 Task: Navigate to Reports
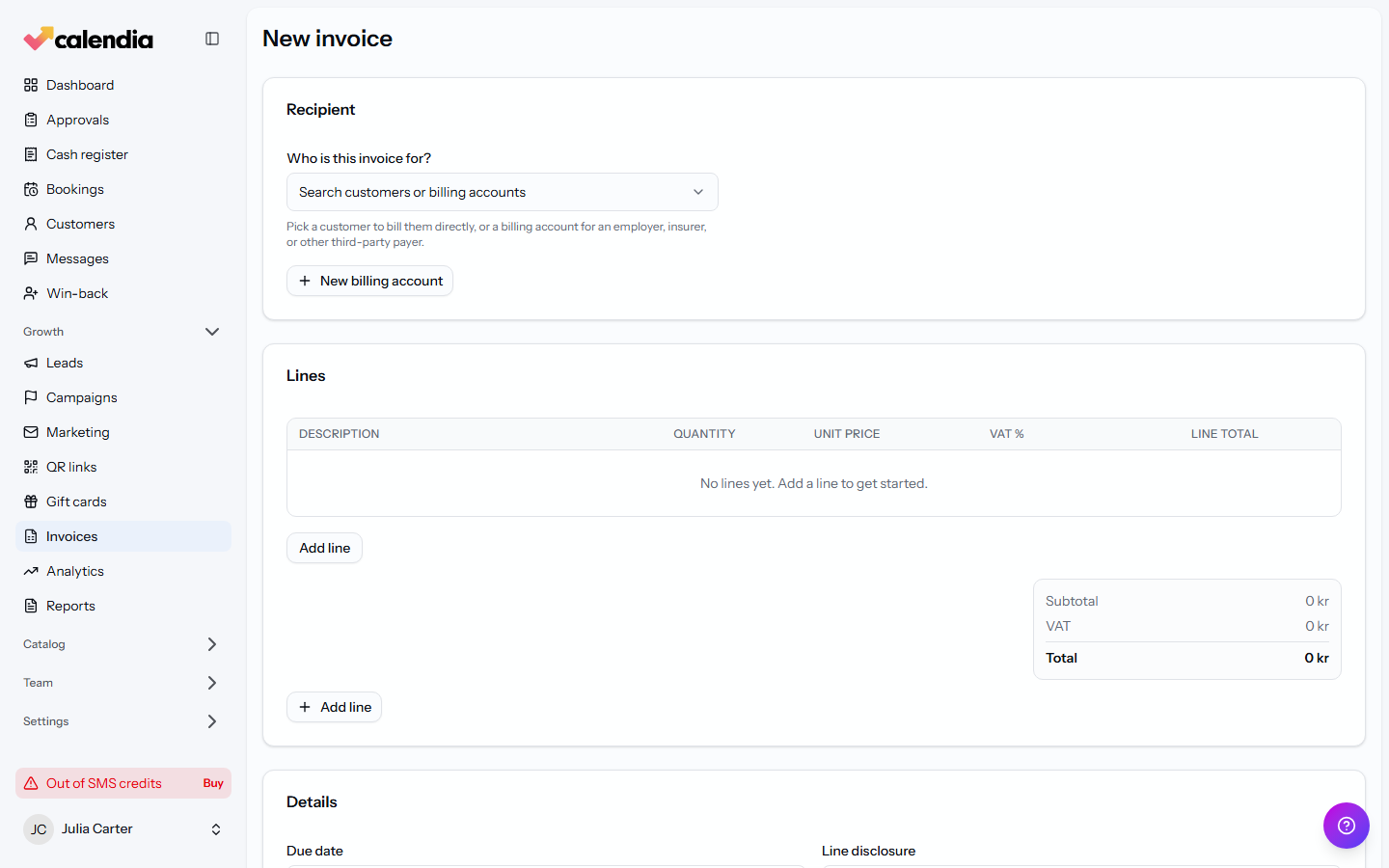[123, 606]
